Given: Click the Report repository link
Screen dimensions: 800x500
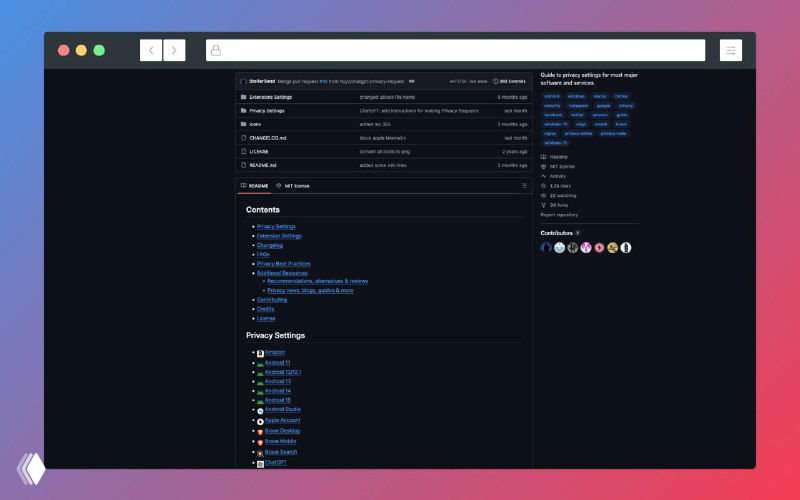Looking at the screenshot, I should [559, 214].
